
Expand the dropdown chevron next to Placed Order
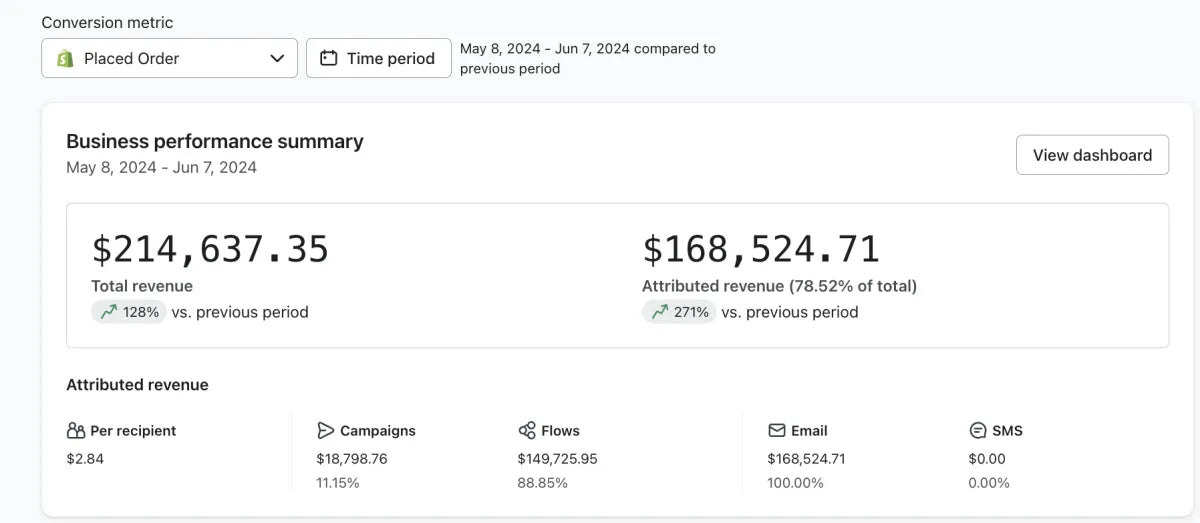(277, 58)
